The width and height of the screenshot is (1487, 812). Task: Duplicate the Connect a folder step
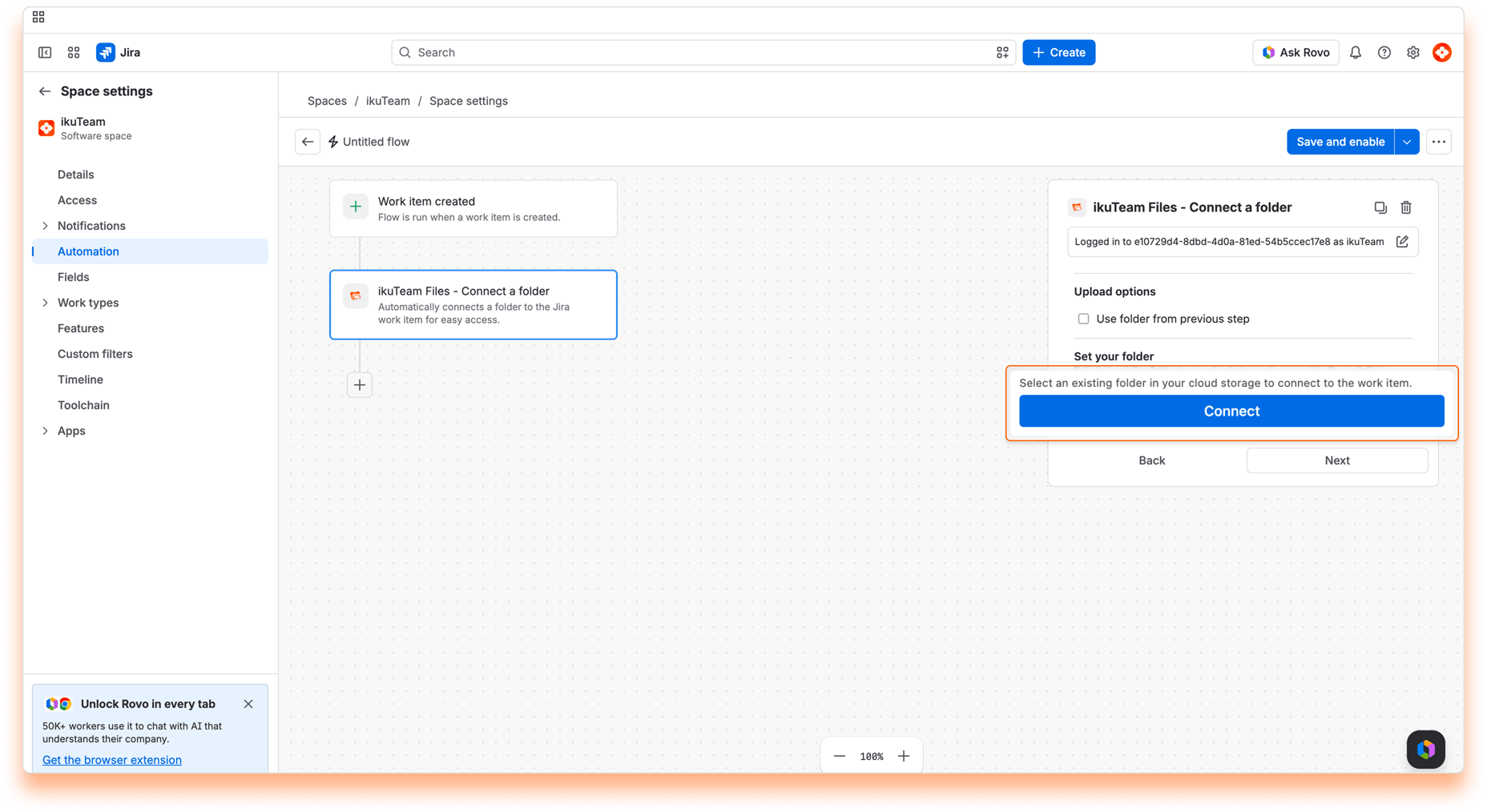1380,207
